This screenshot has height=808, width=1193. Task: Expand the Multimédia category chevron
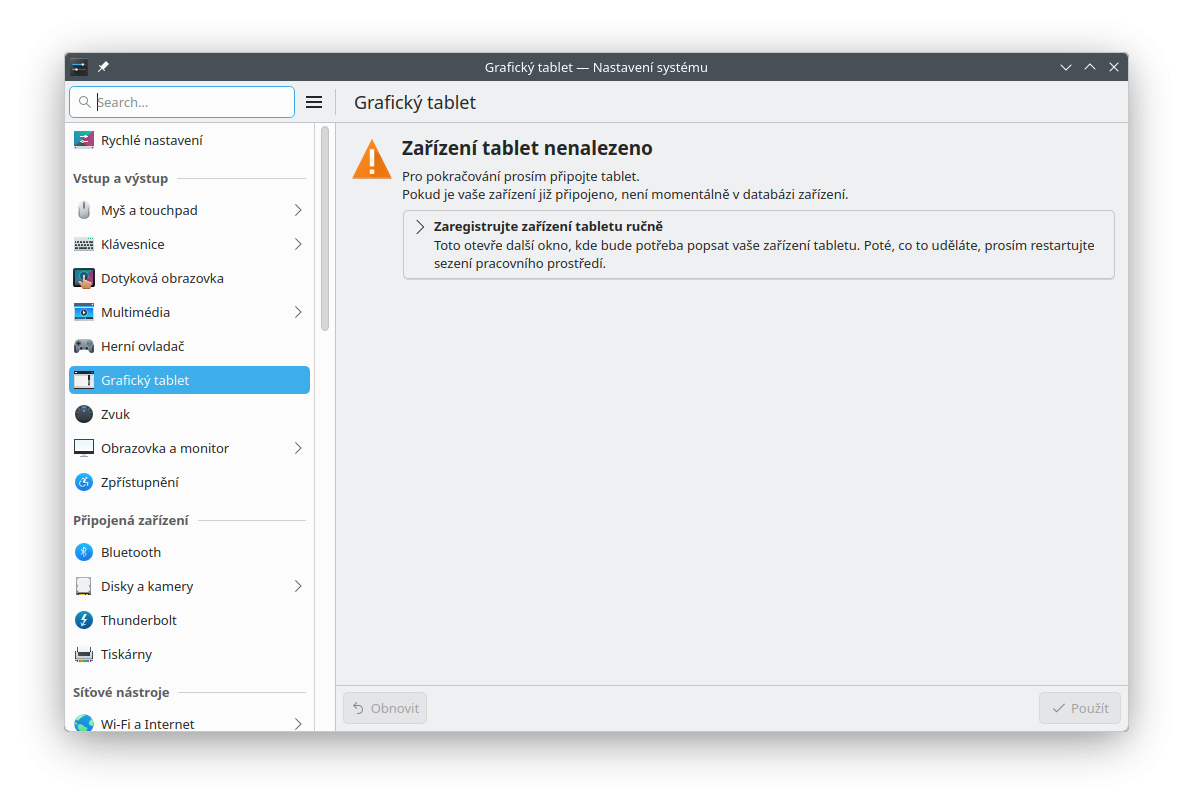298,312
